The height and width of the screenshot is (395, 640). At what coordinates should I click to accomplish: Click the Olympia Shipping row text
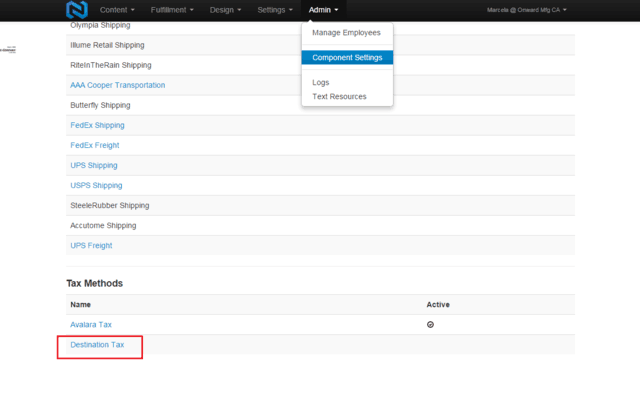pyautogui.click(x=100, y=25)
